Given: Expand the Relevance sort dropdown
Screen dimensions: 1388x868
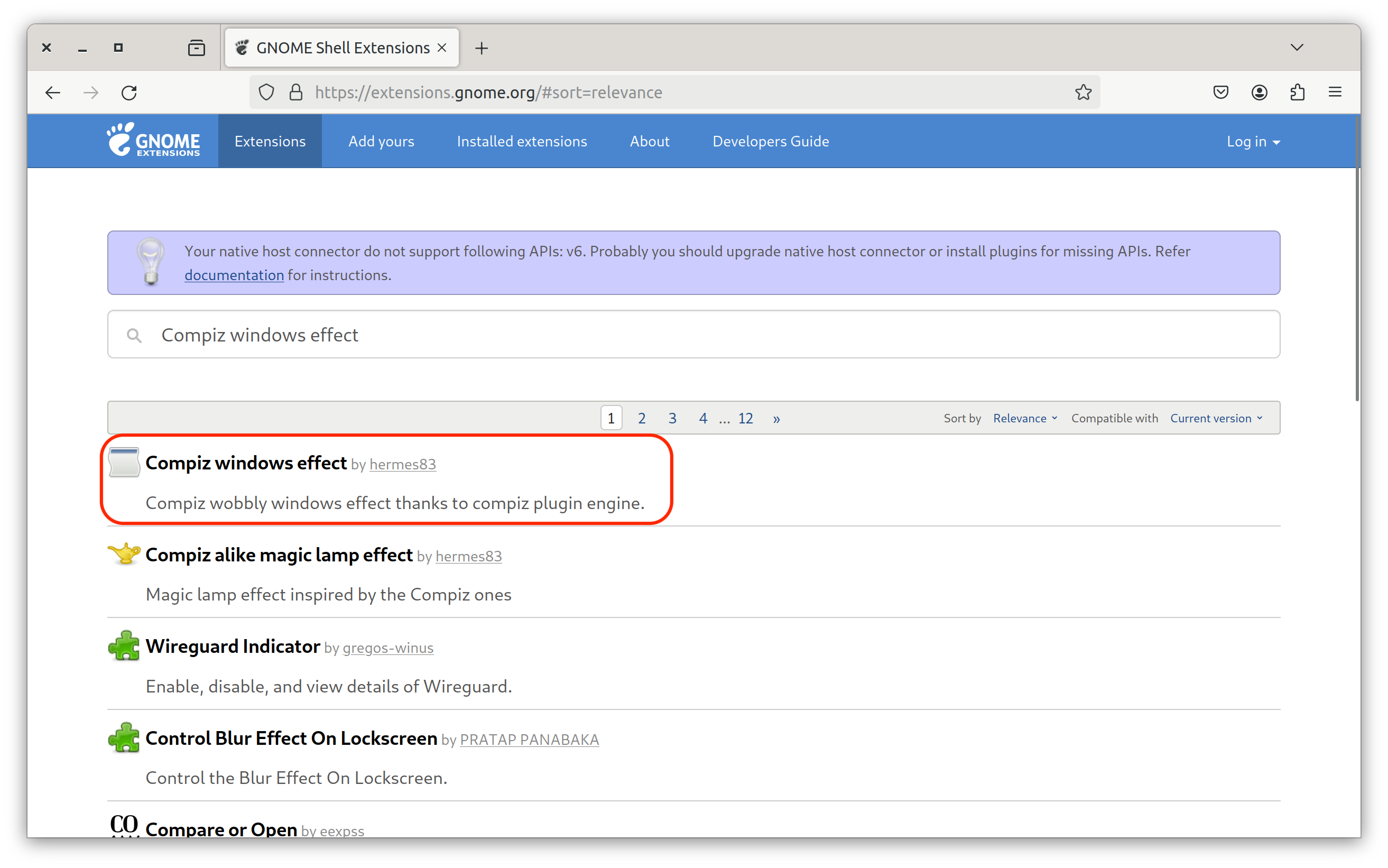Looking at the screenshot, I should tap(1025, 418).
